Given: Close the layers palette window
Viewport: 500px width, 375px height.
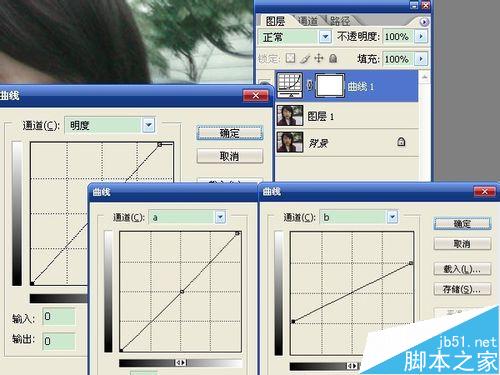Looking at the screenshot, I should (425, 5).
